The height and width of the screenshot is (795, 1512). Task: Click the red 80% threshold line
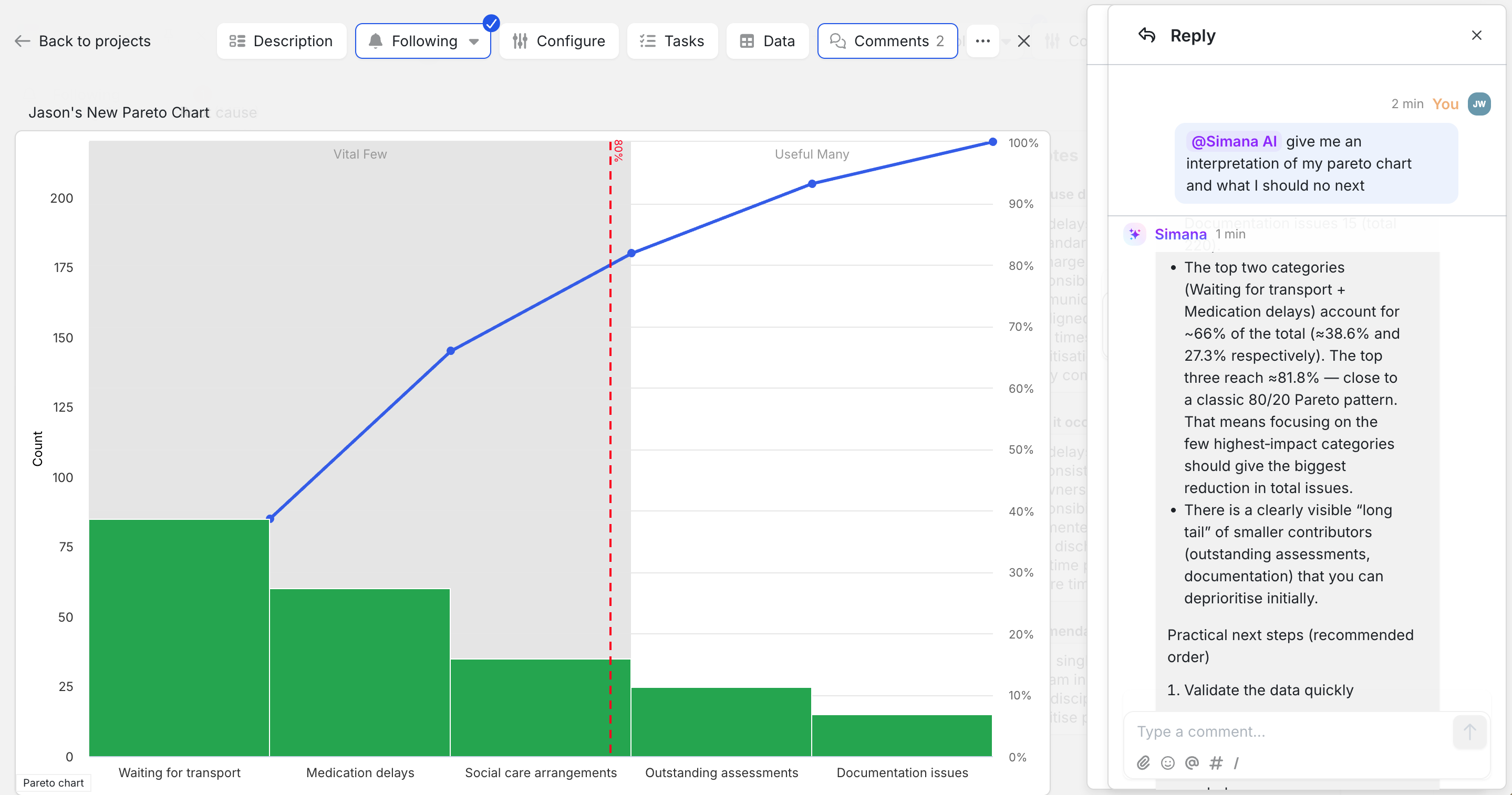(610, 449)
